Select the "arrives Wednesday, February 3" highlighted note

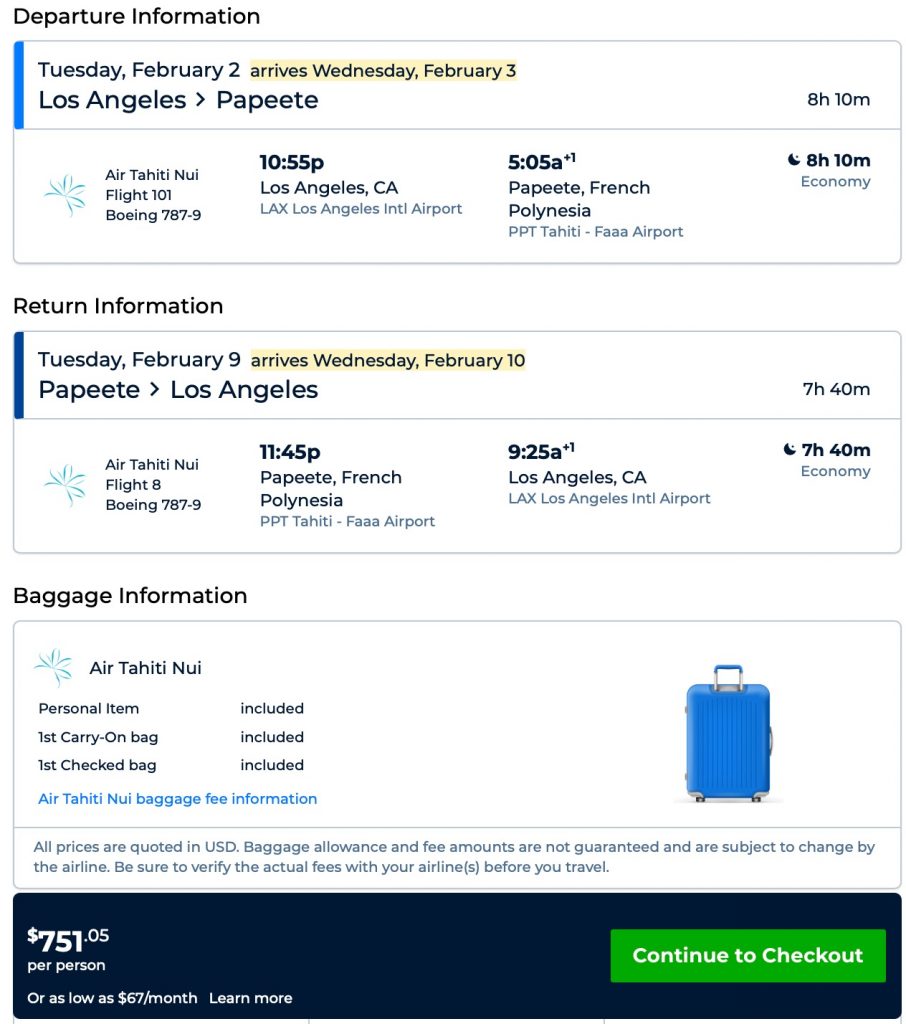coord(383,71)
